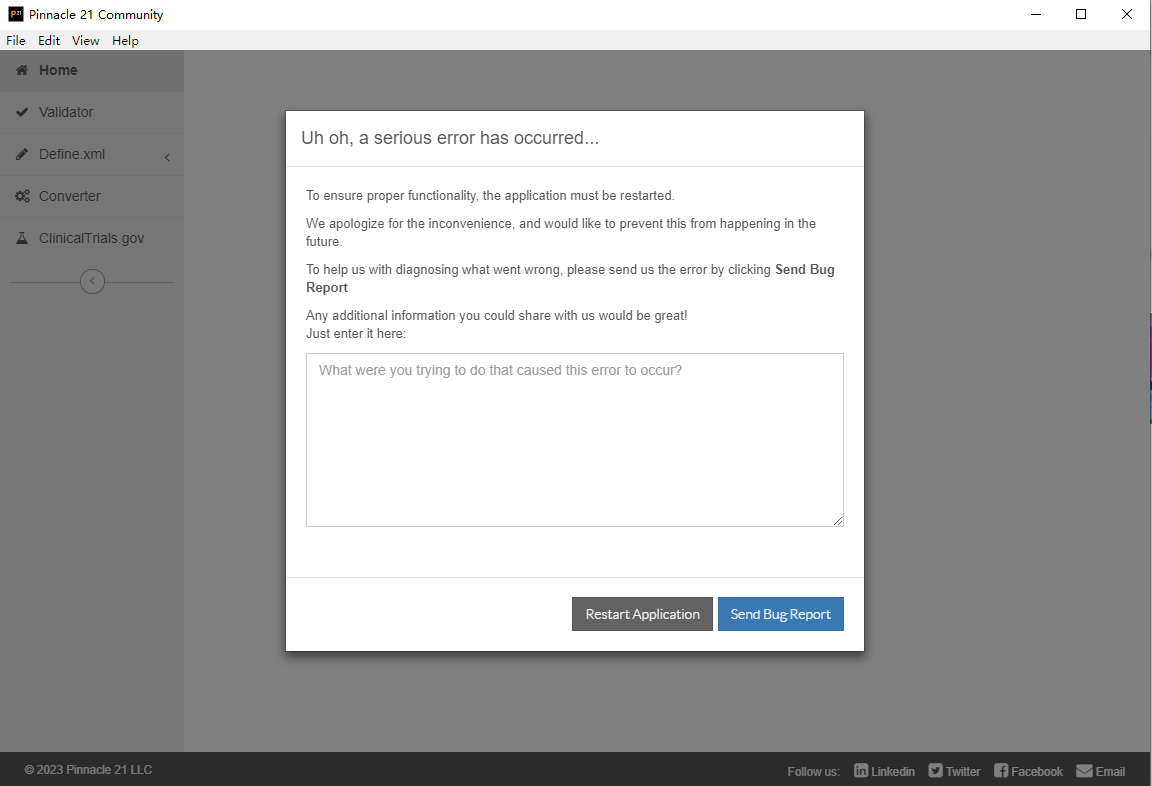The image size is (1152, 786).
Task: Open the Edit menu
Action: (x=49, y=40)
